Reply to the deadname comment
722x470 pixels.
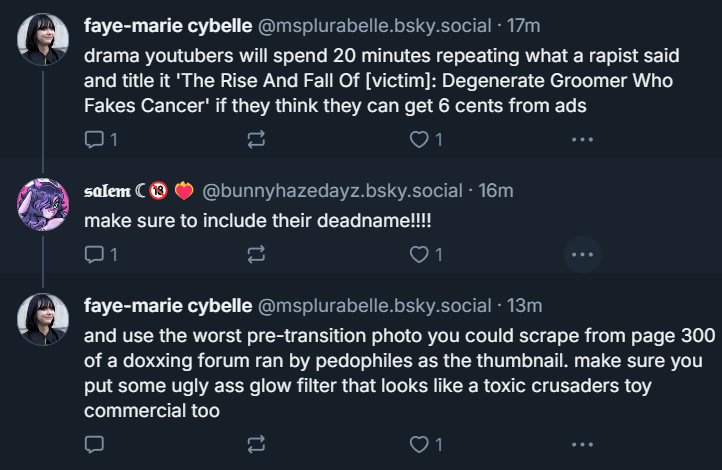(x=95, y=255)
